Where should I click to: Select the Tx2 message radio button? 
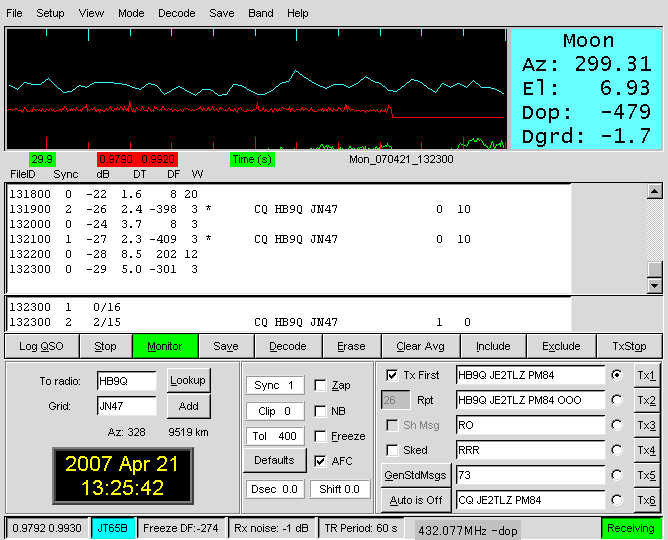[x=617, y=400]
